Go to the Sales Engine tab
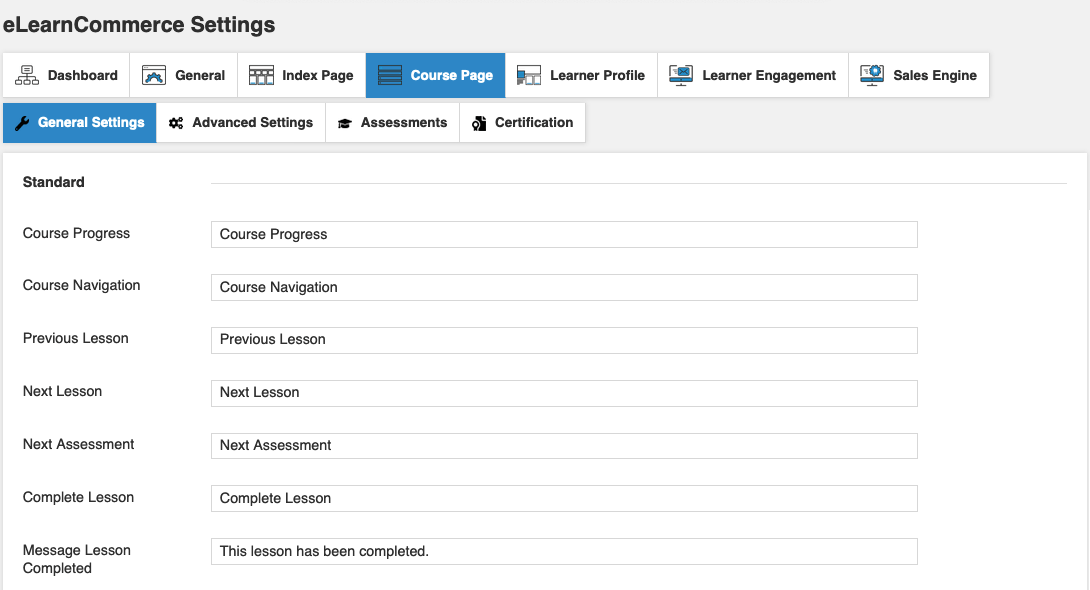 (919, 75)
